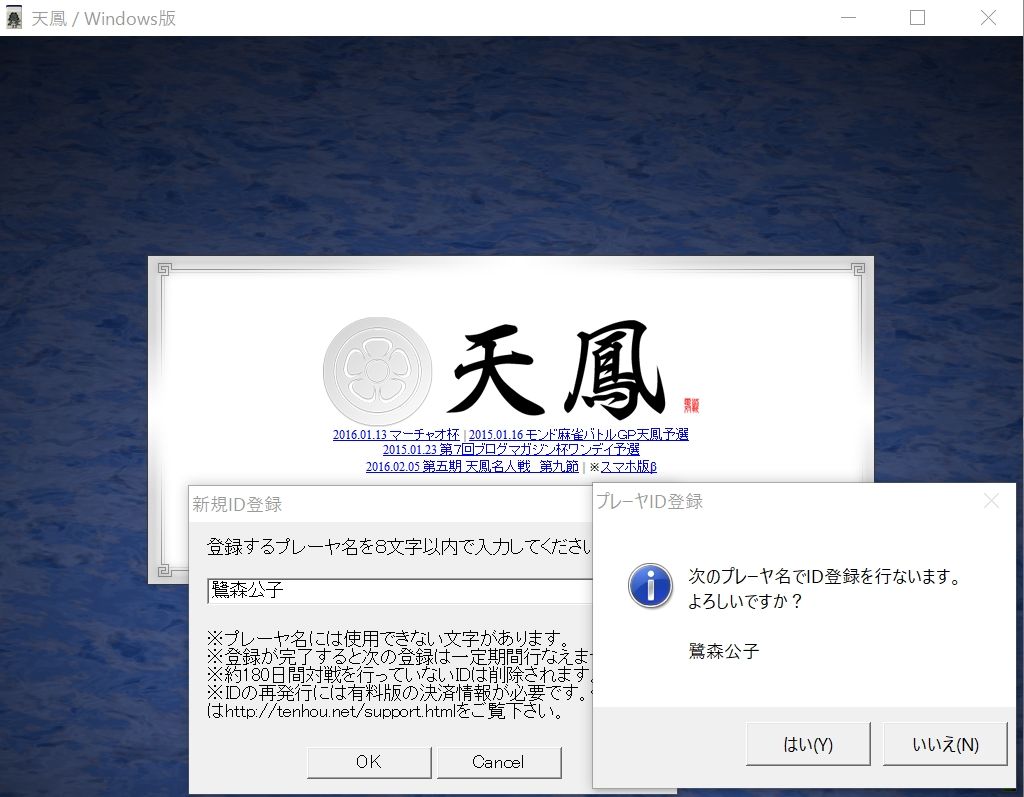
Task: Open the 2015.01.16 モンド麻雀バトルGP天鳳予選 link
Action: click(x=579, y=434)
